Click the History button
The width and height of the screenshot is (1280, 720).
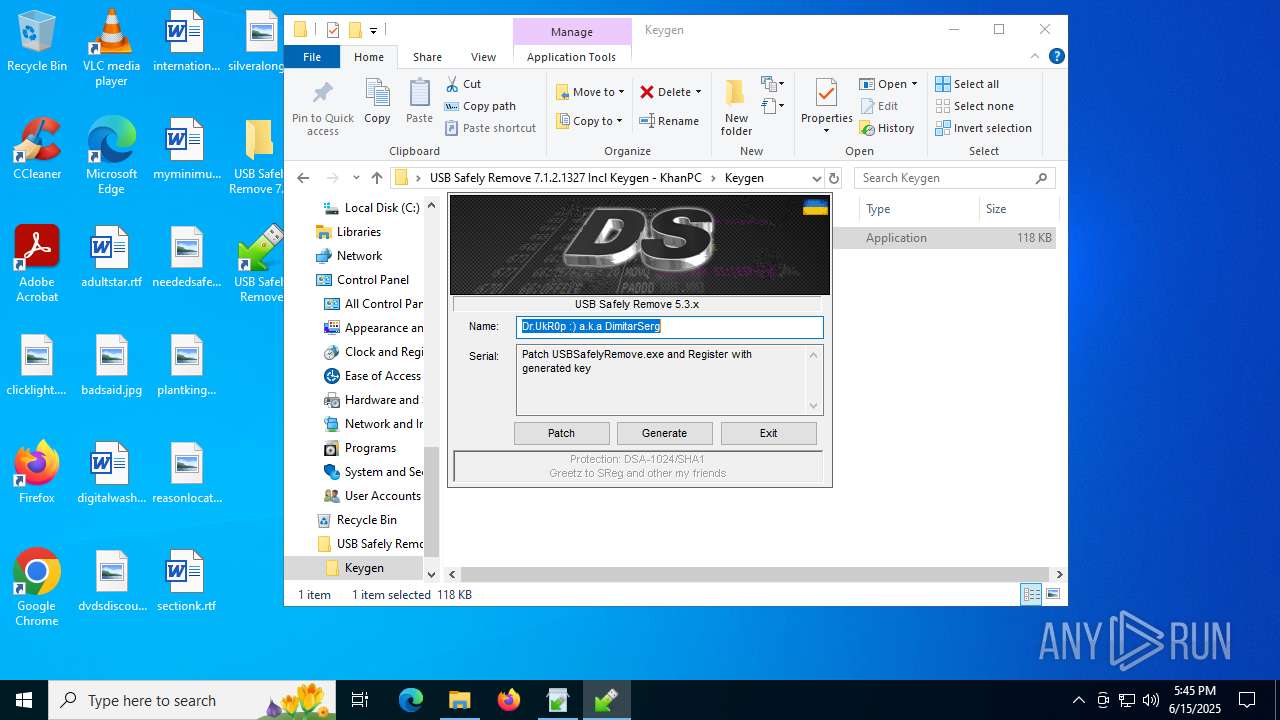(886, 128)
